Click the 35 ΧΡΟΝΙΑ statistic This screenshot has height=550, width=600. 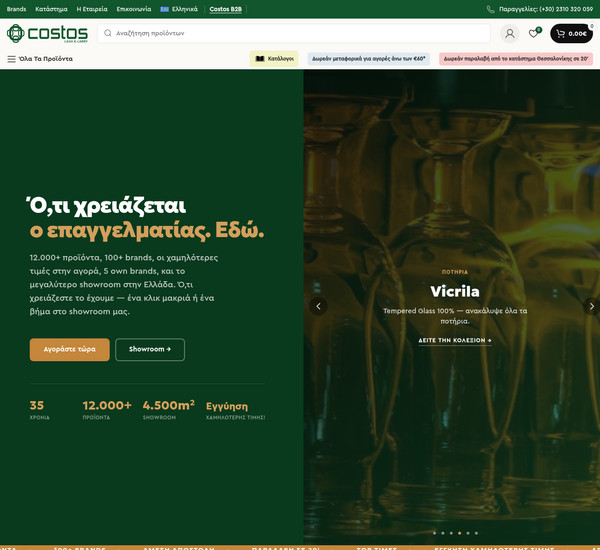[x=39, y=410]
